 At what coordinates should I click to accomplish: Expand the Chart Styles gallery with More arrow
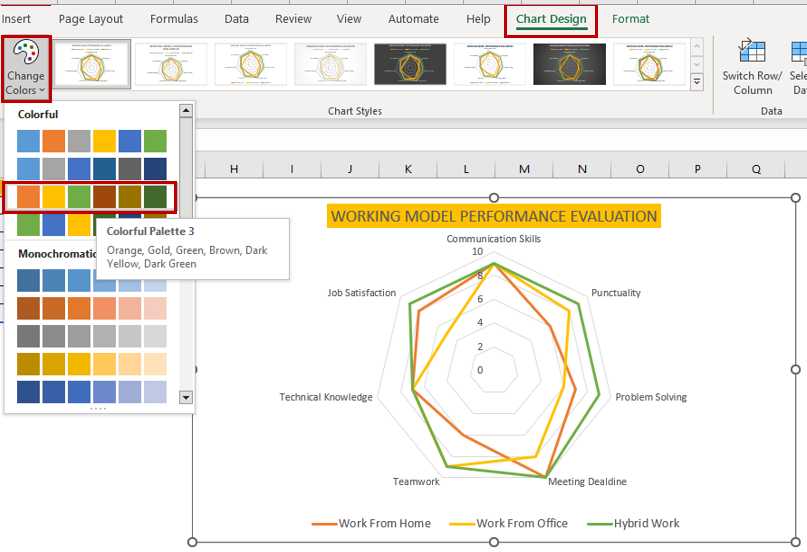[x=697, y=82]
